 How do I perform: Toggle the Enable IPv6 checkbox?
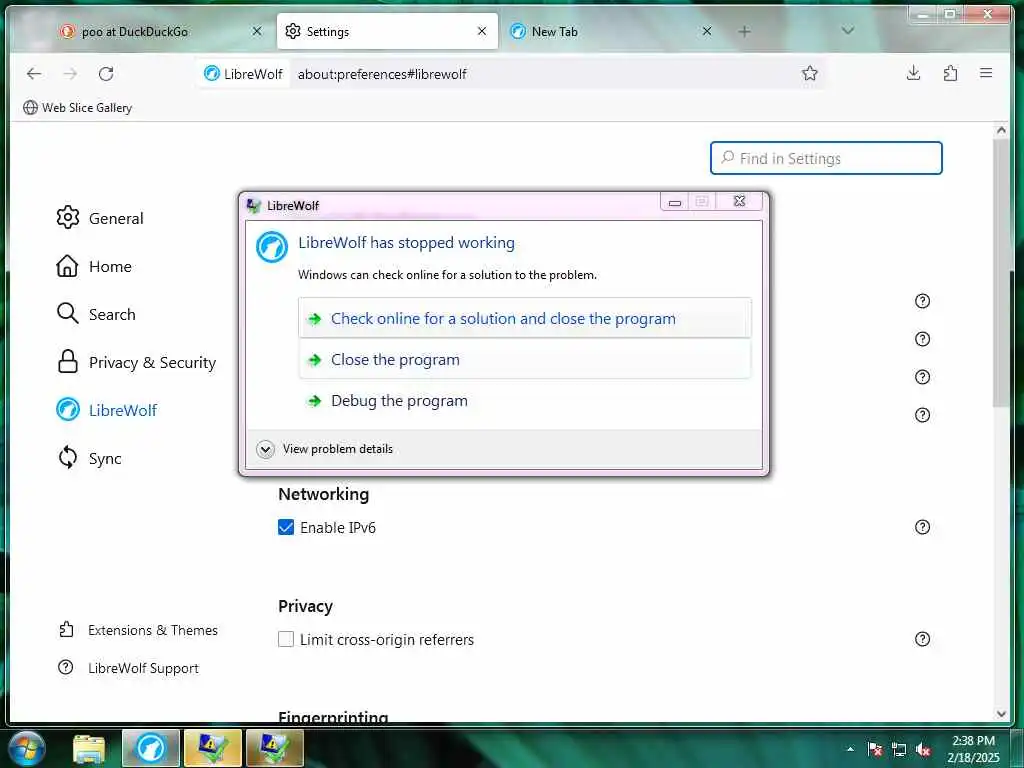[x=286, y=527]
